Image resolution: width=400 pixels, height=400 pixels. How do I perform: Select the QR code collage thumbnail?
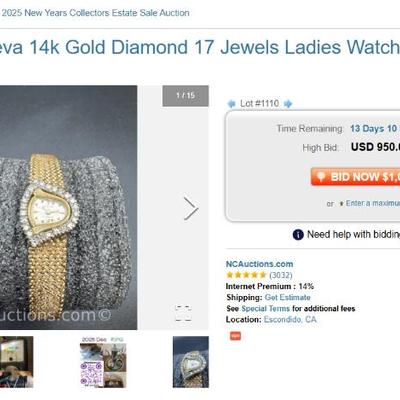pos(103,362)
